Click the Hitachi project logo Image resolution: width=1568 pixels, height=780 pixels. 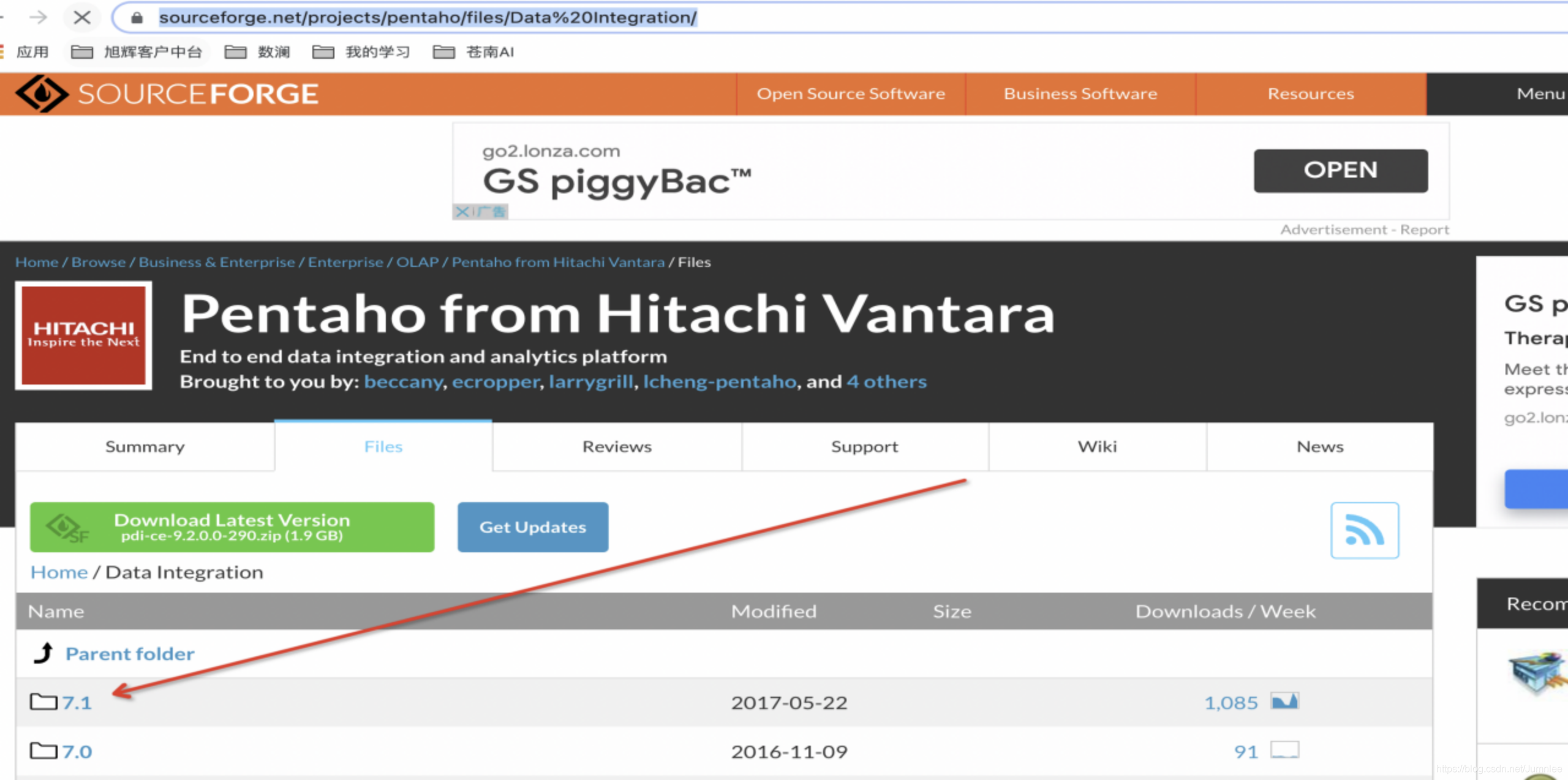coord(83,334)
